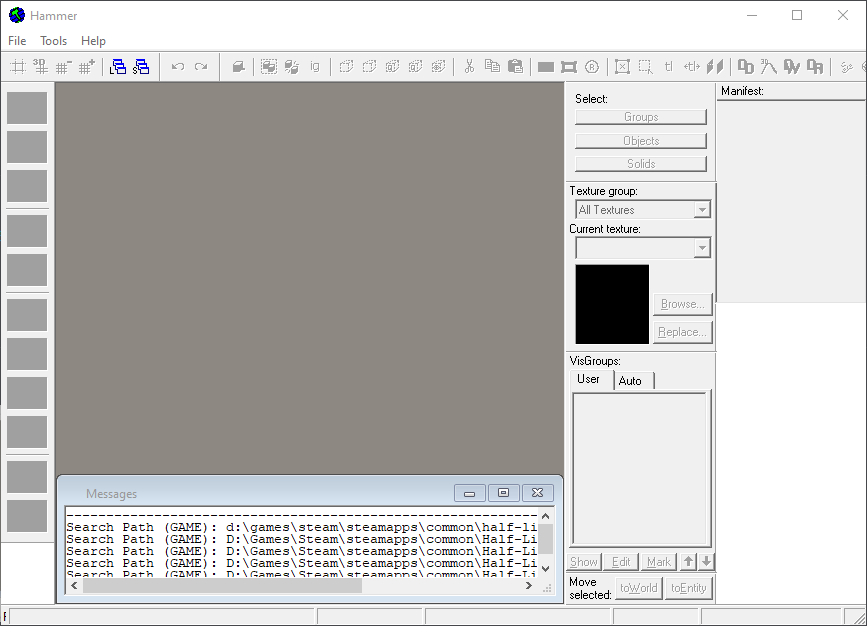The height and width of the screenshot is (626, 867).
Task: Toggle texture lock 'tl' icon
Action: point(668,67)
